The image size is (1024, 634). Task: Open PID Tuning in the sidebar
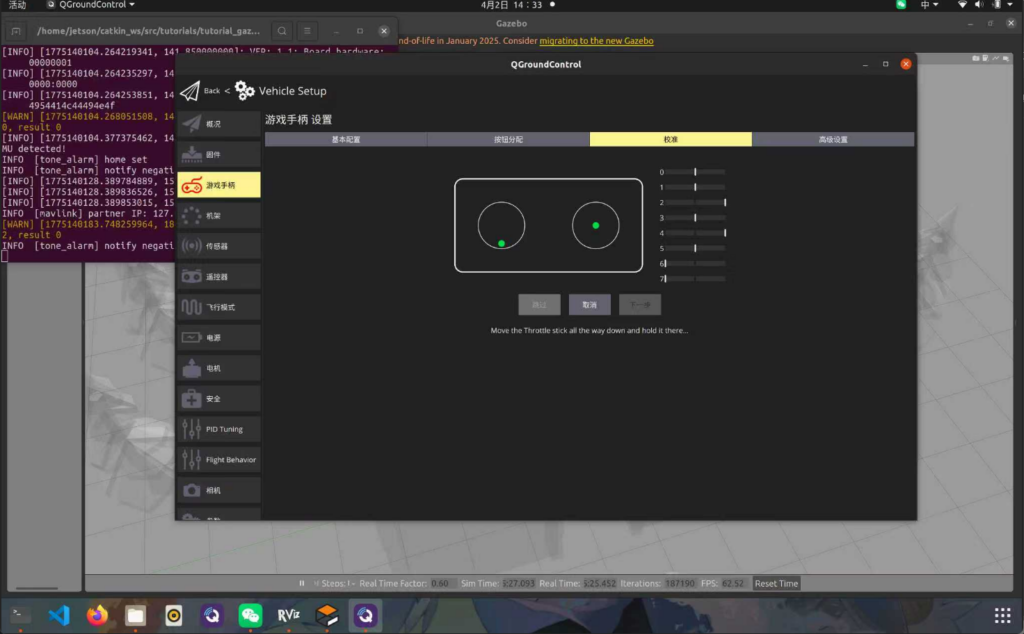(x=218, y=429)
